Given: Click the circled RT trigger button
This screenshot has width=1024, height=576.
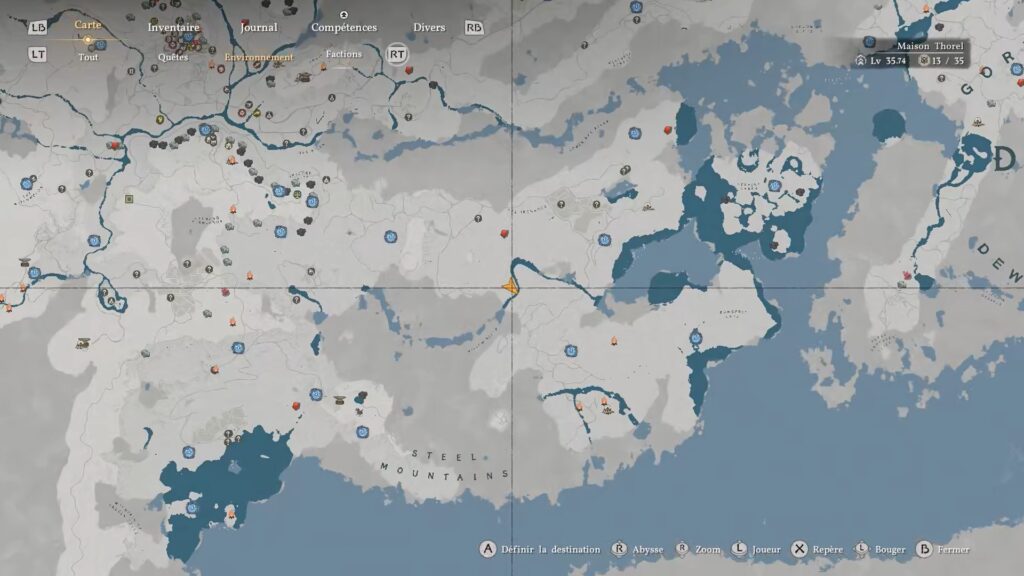Looking at the screenshot, I should tap(396, 54).
